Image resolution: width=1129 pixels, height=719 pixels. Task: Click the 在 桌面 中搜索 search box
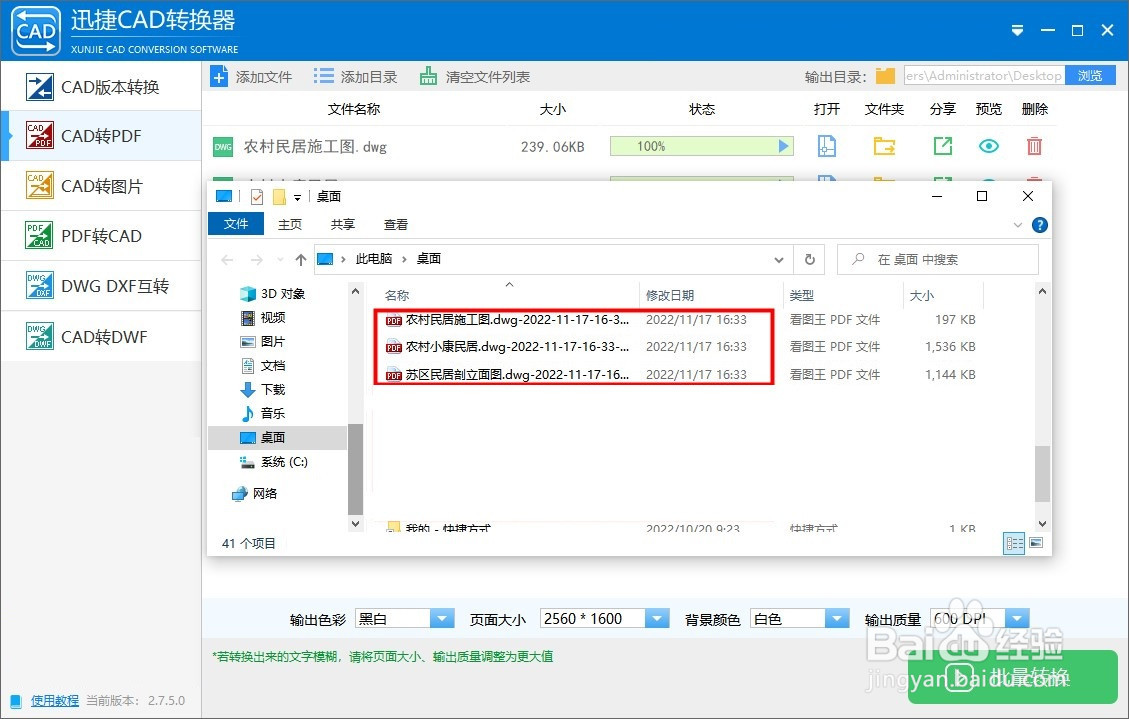[937, 259]
